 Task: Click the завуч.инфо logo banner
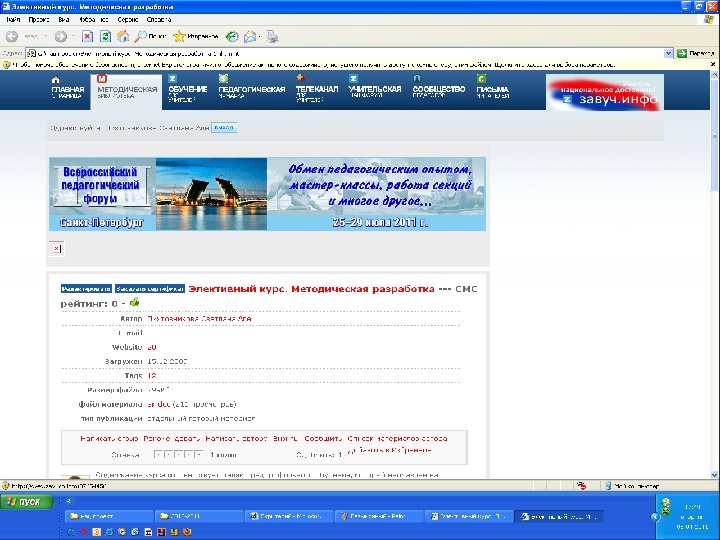point(605,93)
